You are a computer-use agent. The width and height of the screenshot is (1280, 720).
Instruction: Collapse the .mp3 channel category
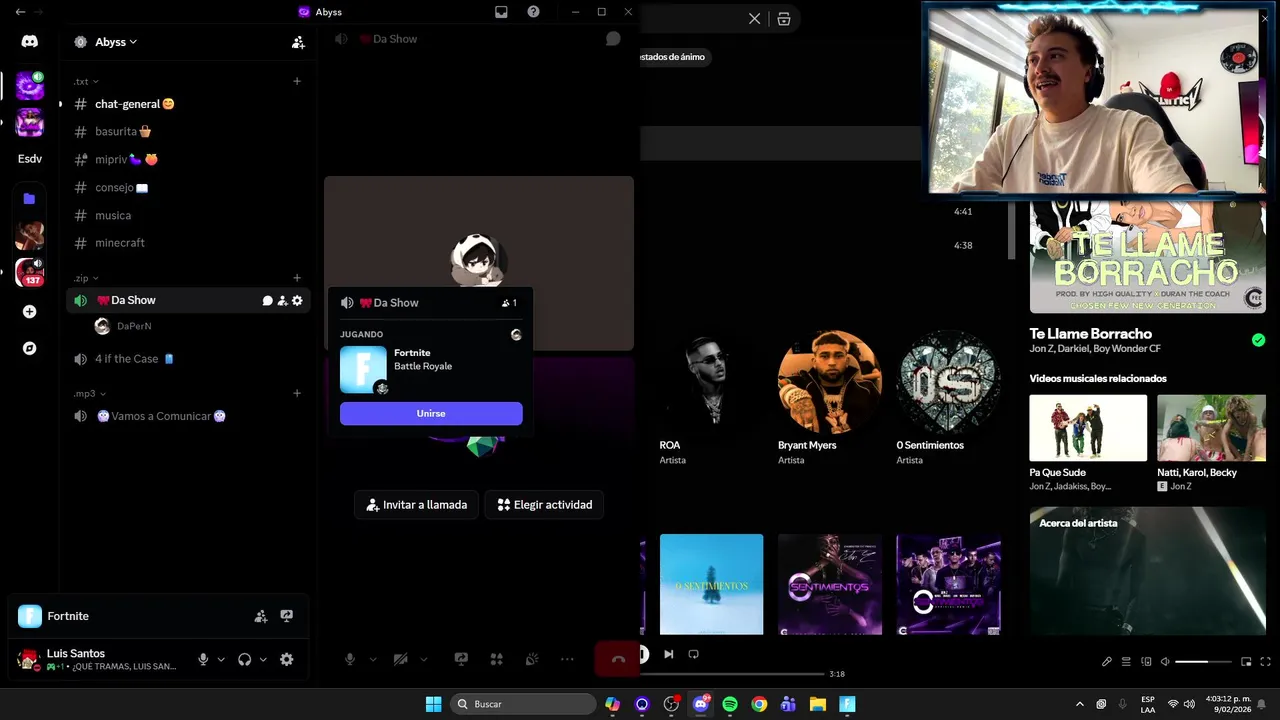(89, 393)
